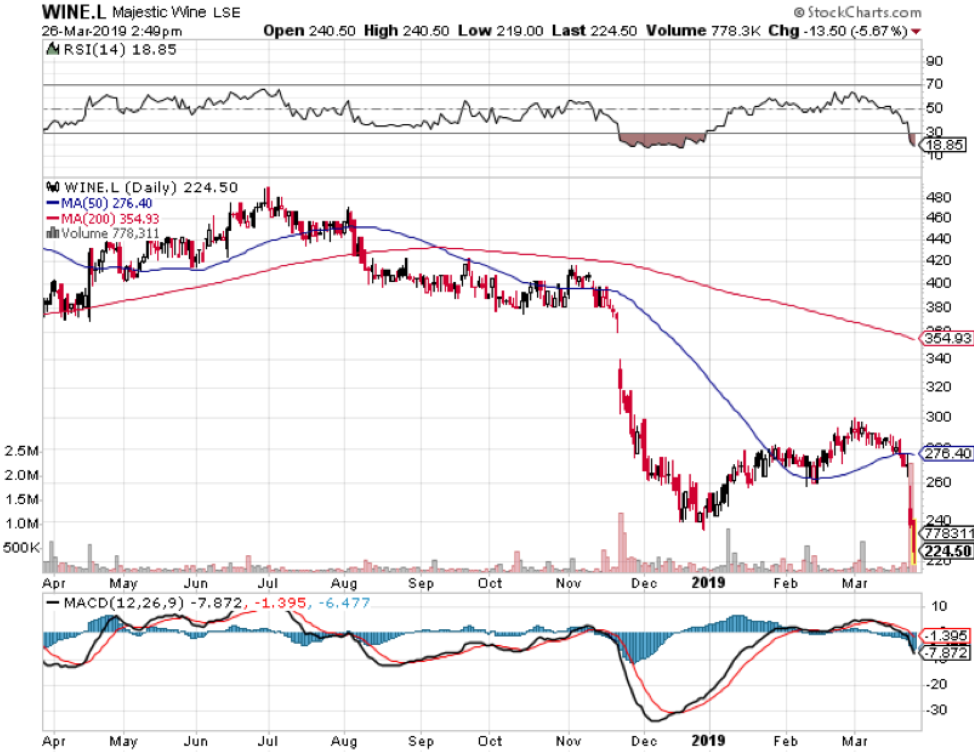The image size is (974, 752).
Task: Click the 224.50 last price tag
Action: [x=945, y=550]
